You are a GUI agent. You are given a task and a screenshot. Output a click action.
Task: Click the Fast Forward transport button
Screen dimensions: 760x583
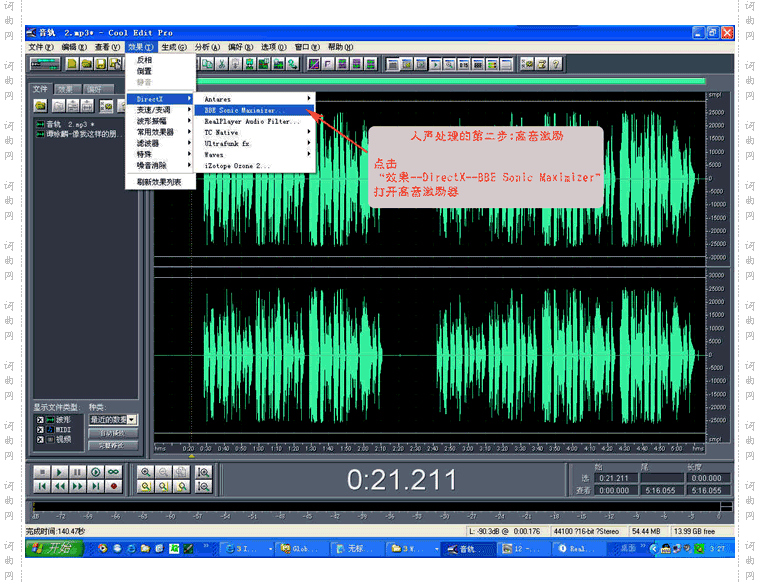77,486
